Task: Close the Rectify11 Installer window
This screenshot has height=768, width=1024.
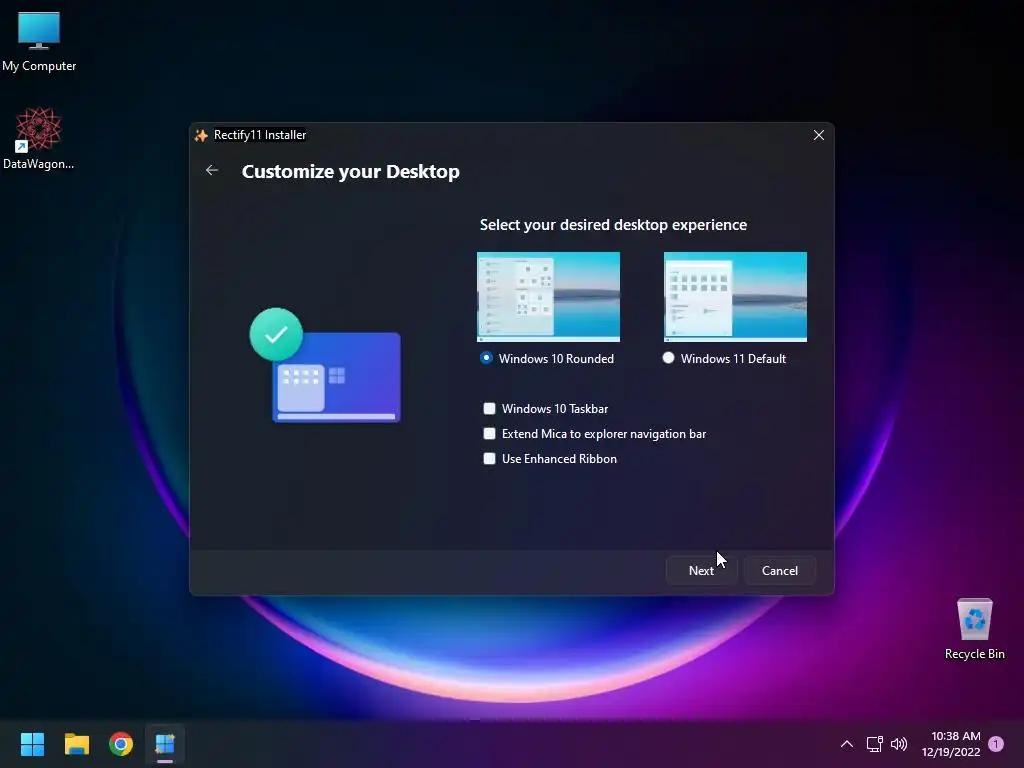Action: tap(818, 135)
